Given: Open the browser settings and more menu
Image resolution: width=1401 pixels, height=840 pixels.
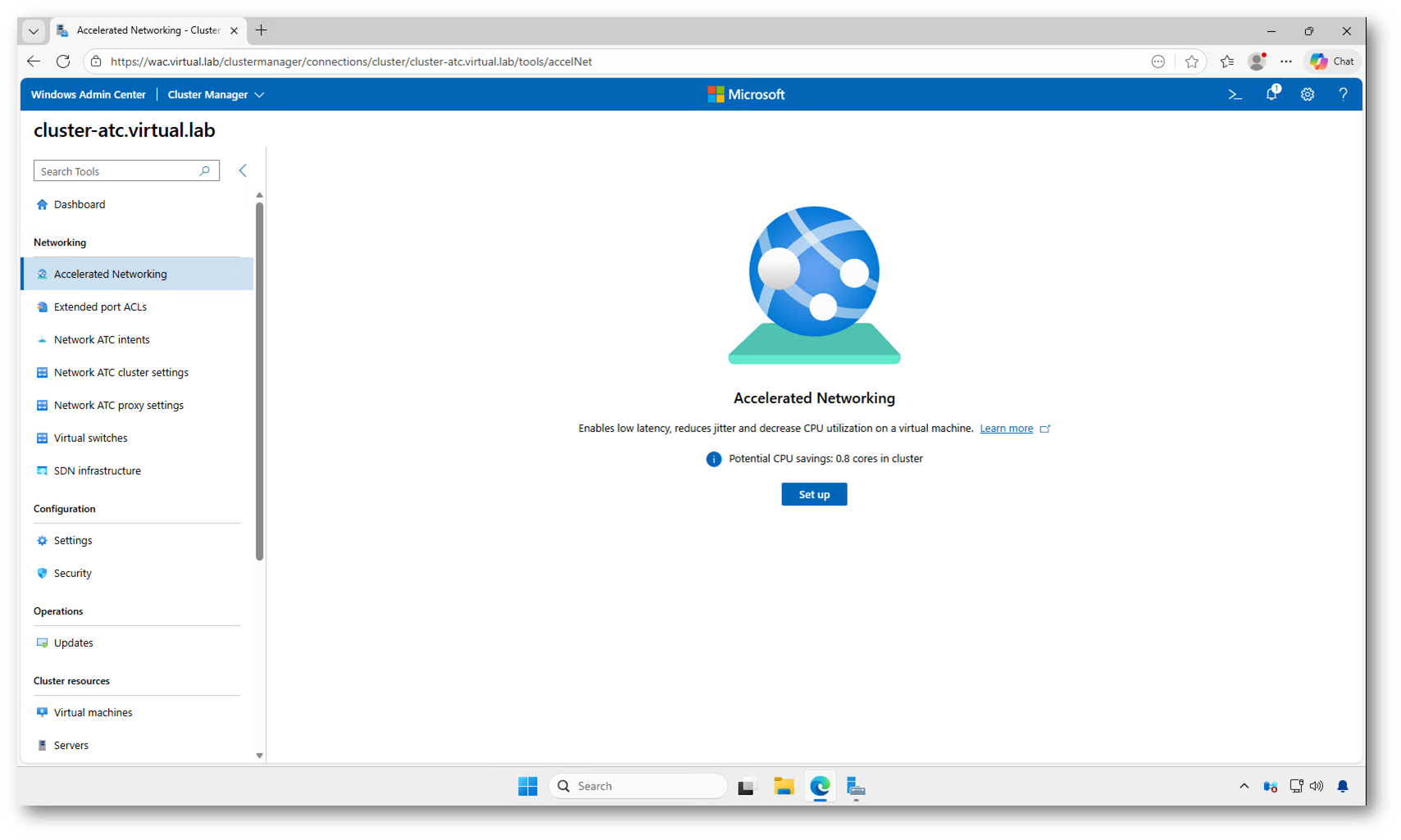Looking at the screenshot, I should [x=1286, y=61].
